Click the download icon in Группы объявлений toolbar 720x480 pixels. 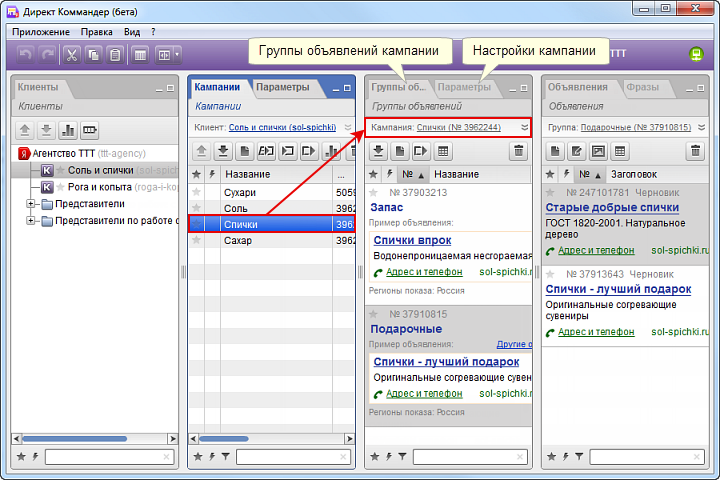[x=378, y=151]
